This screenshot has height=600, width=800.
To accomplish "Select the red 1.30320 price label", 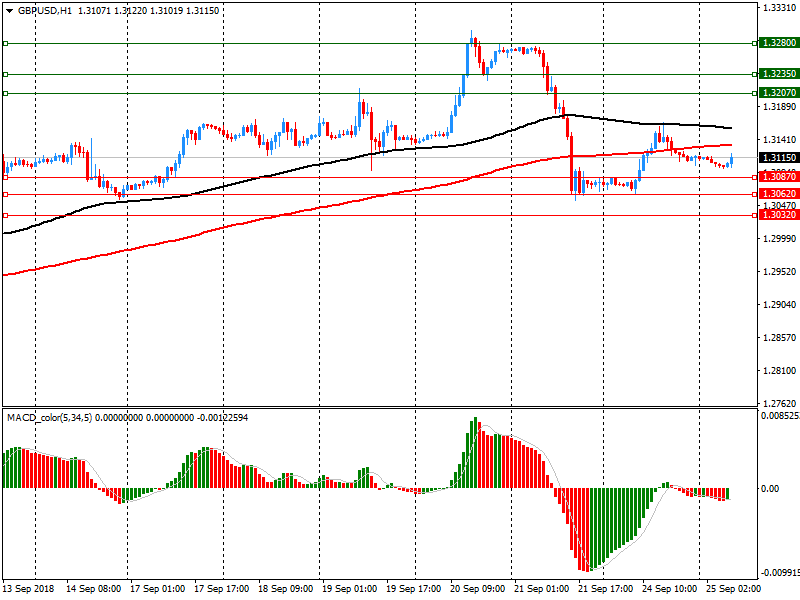I will [778, 215].
